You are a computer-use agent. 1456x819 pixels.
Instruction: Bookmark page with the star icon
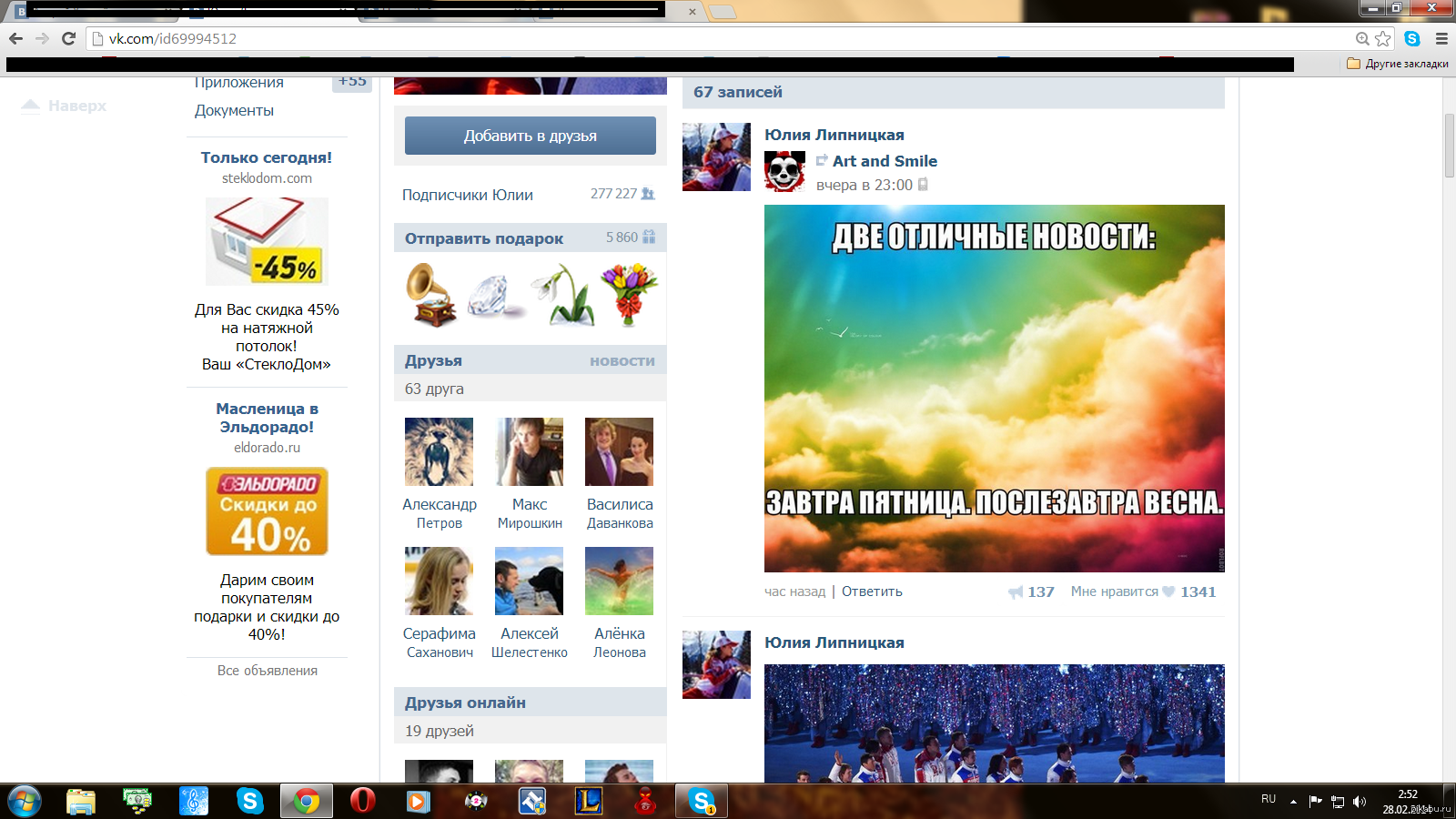coord(1383,38)
